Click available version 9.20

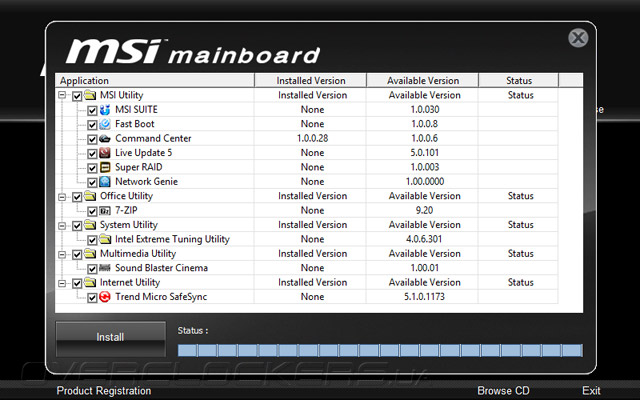(424, 211)
